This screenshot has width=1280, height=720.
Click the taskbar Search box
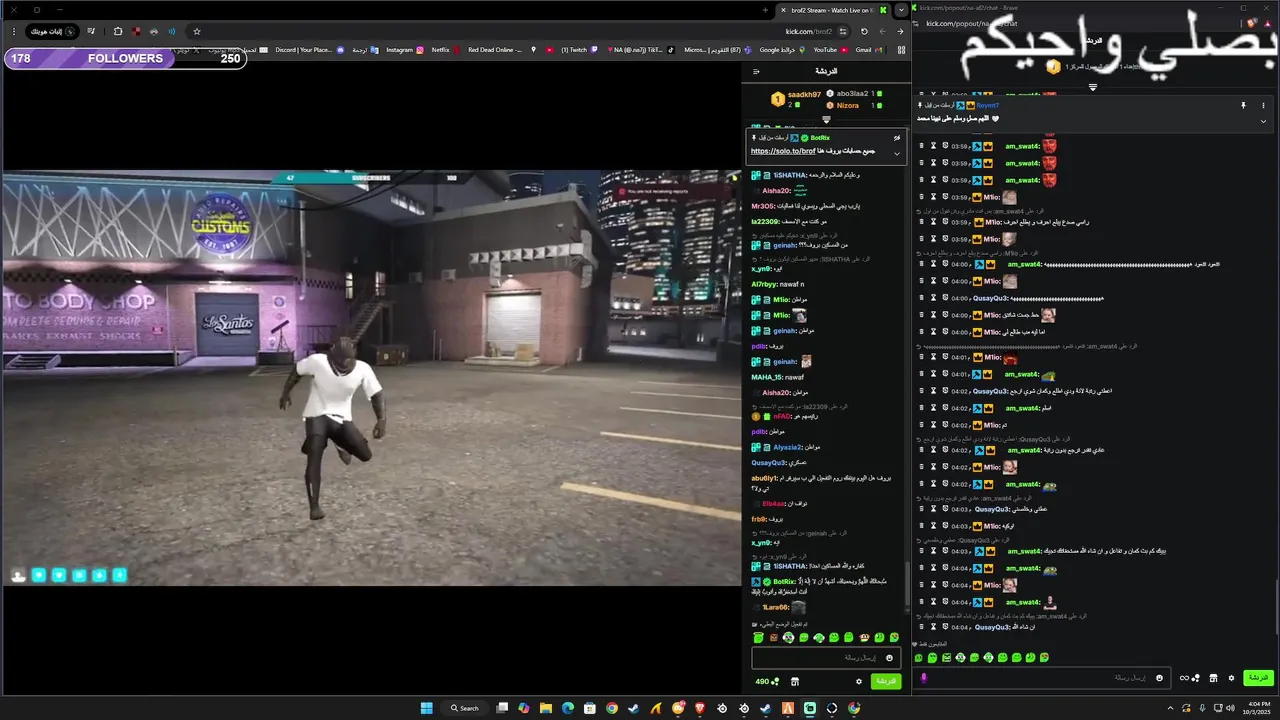pos(464,708)
